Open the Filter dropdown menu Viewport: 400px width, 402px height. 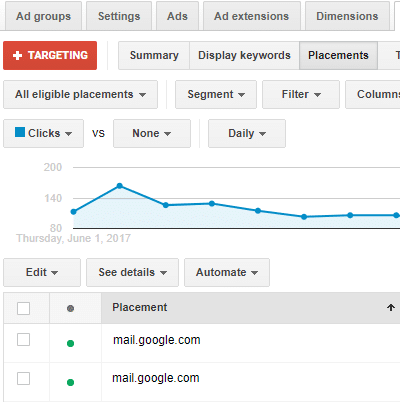click(x=301, y=94)
